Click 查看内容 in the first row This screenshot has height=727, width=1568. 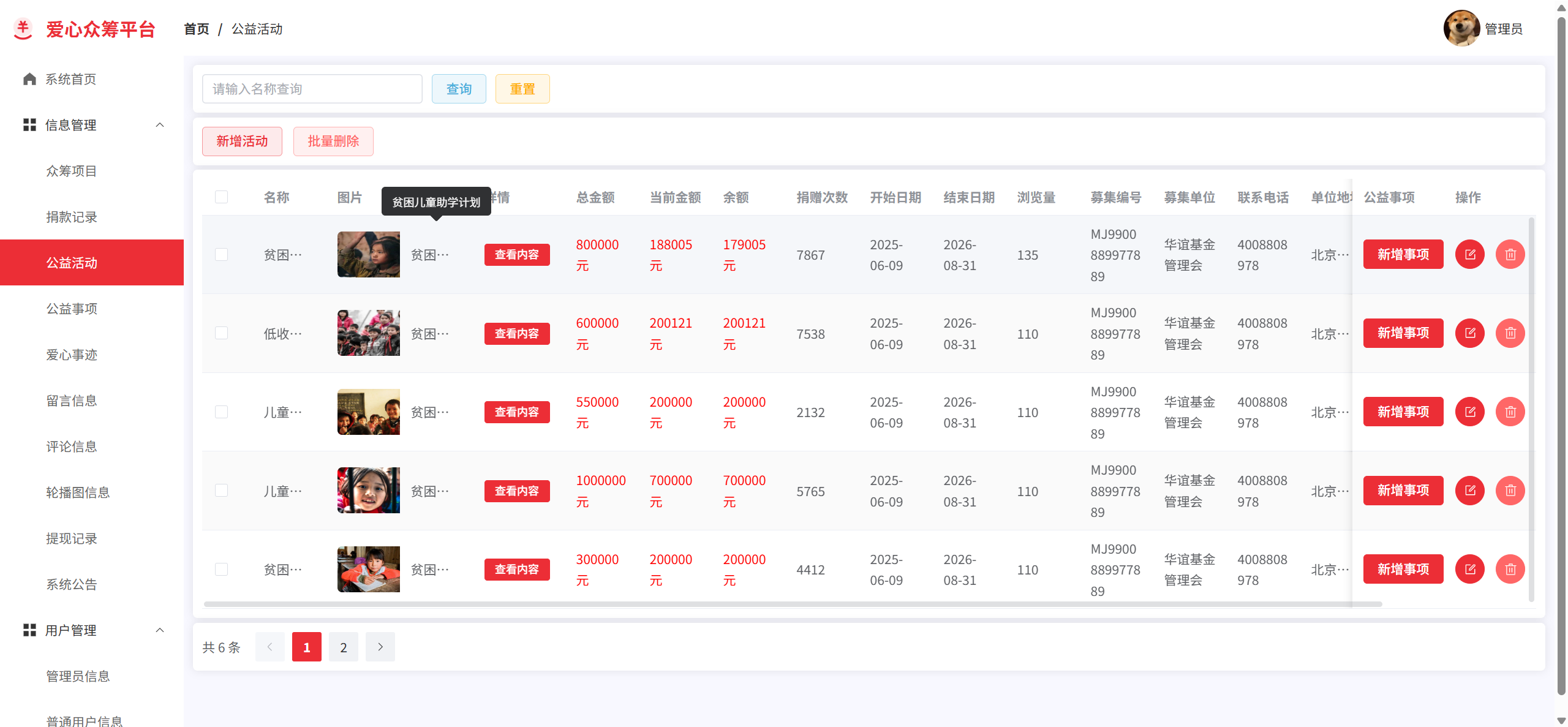[x=516, y=255]
